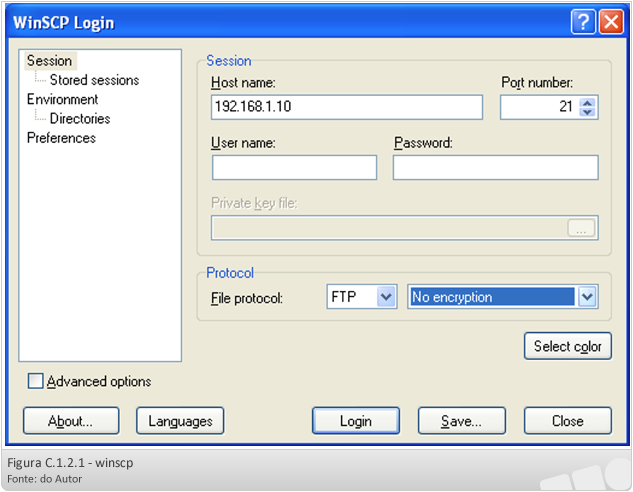Click the help question mark icon

pos(583,22)
